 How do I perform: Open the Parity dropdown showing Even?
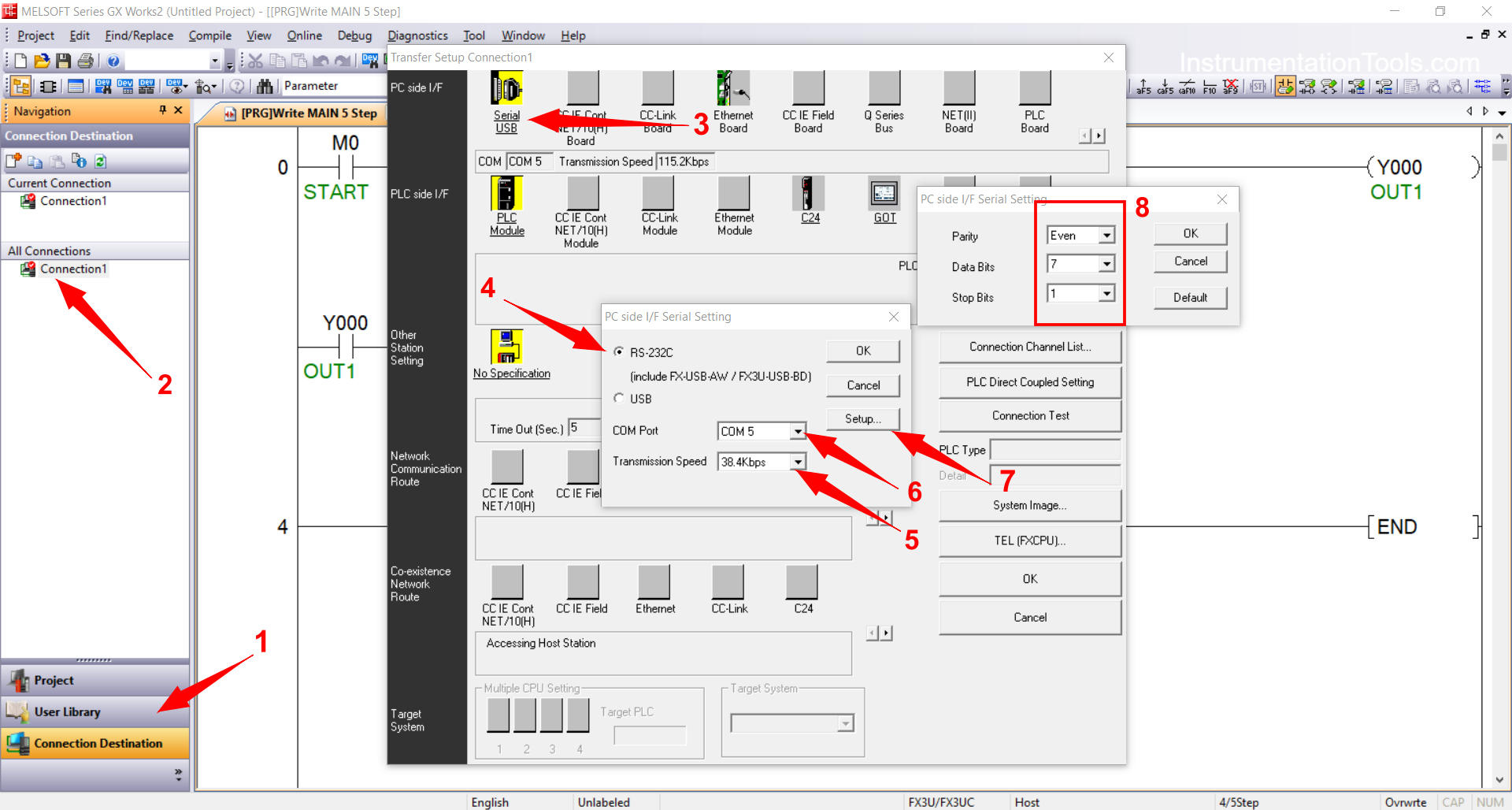click(1107, 235)
